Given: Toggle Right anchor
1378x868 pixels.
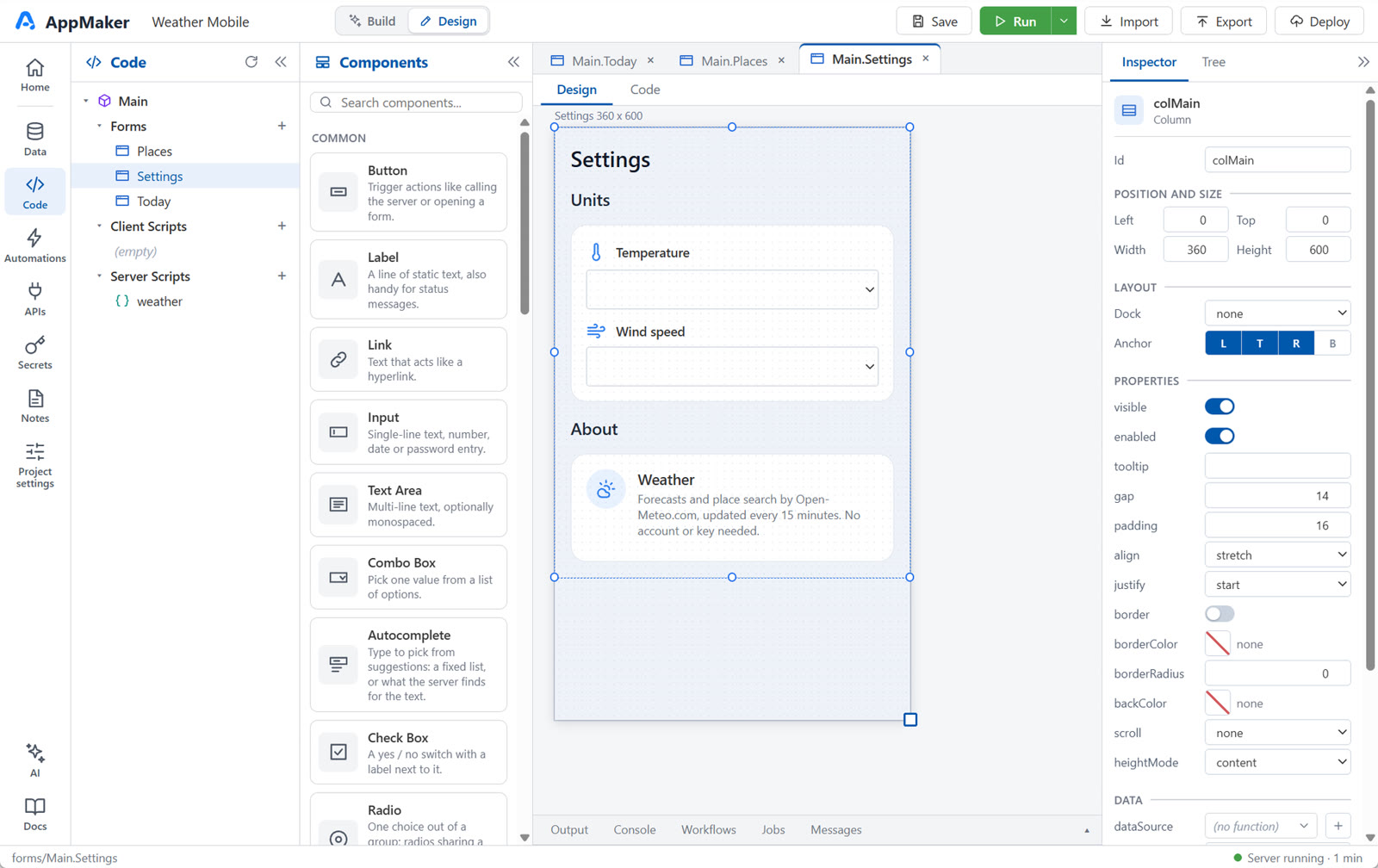Looking at the screenshot, I should click(1296, 343).
